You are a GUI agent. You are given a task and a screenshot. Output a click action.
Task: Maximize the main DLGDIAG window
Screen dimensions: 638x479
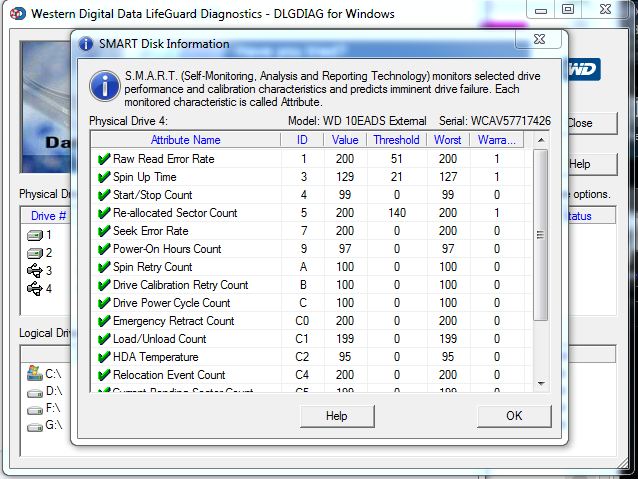pyautogui.click(x=568, y=9)
